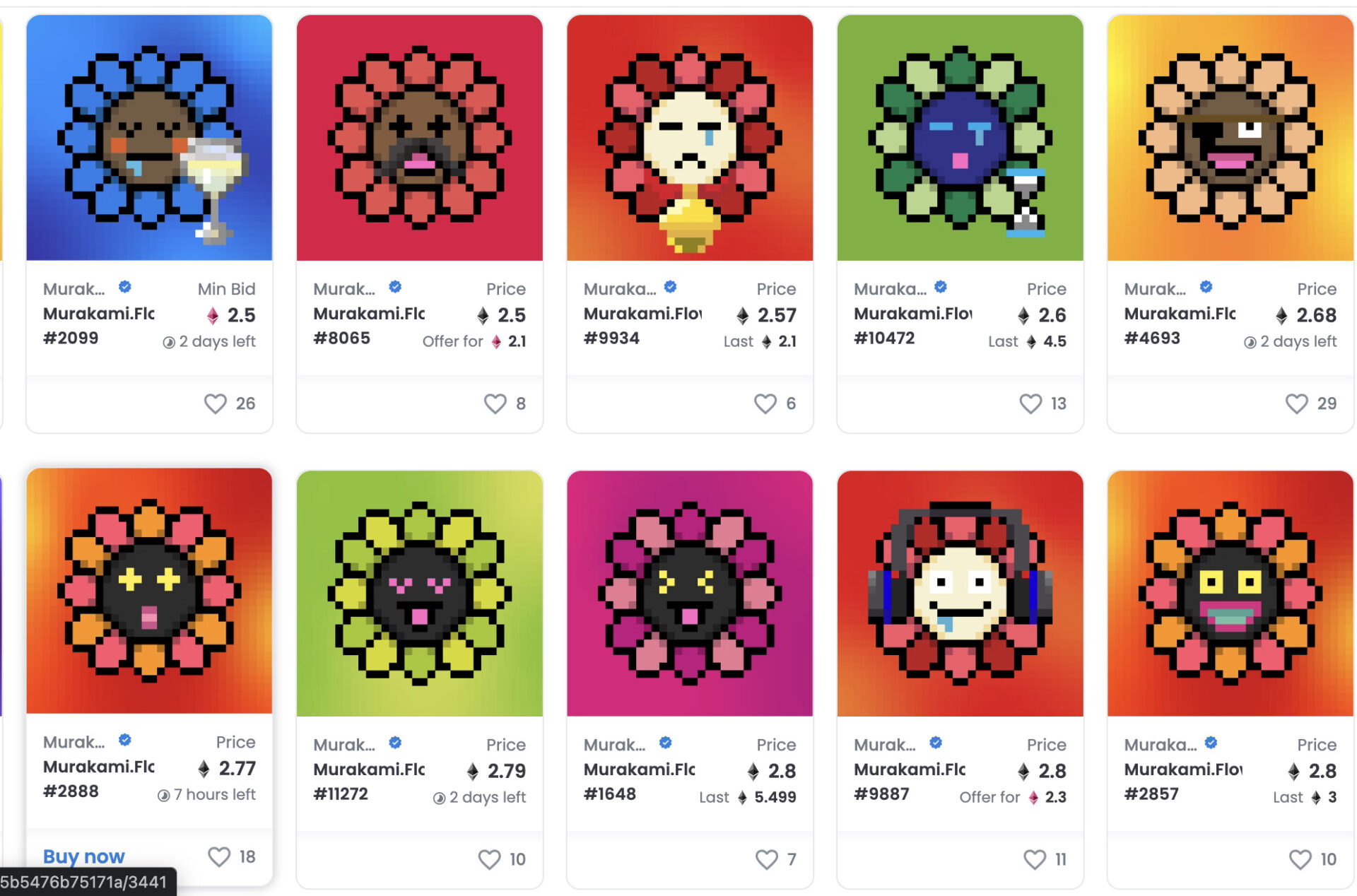Image resolution: width=1357 pixels, height=896 pixels.
Task: Like Murakami.Flower #2099 with heart icon
Action: [x=216, y=403]
